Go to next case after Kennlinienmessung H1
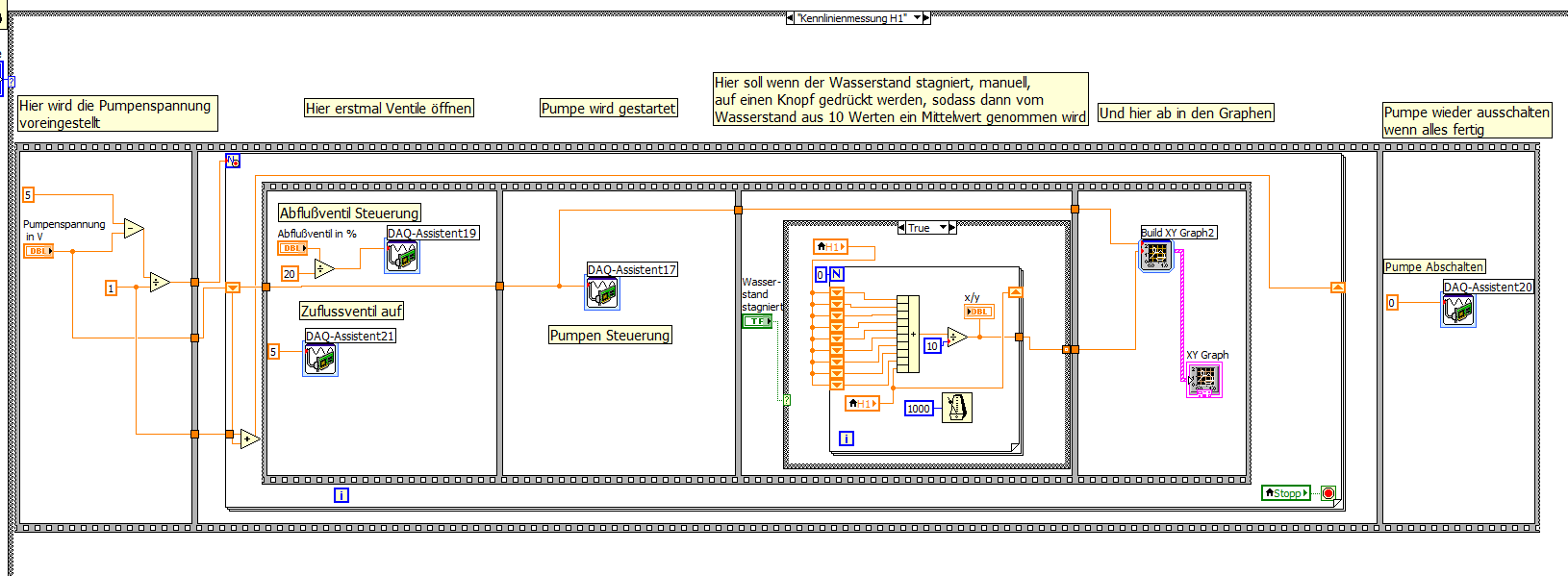The height and width of the screenshot is (576, 1568). (x=926, y=17)
